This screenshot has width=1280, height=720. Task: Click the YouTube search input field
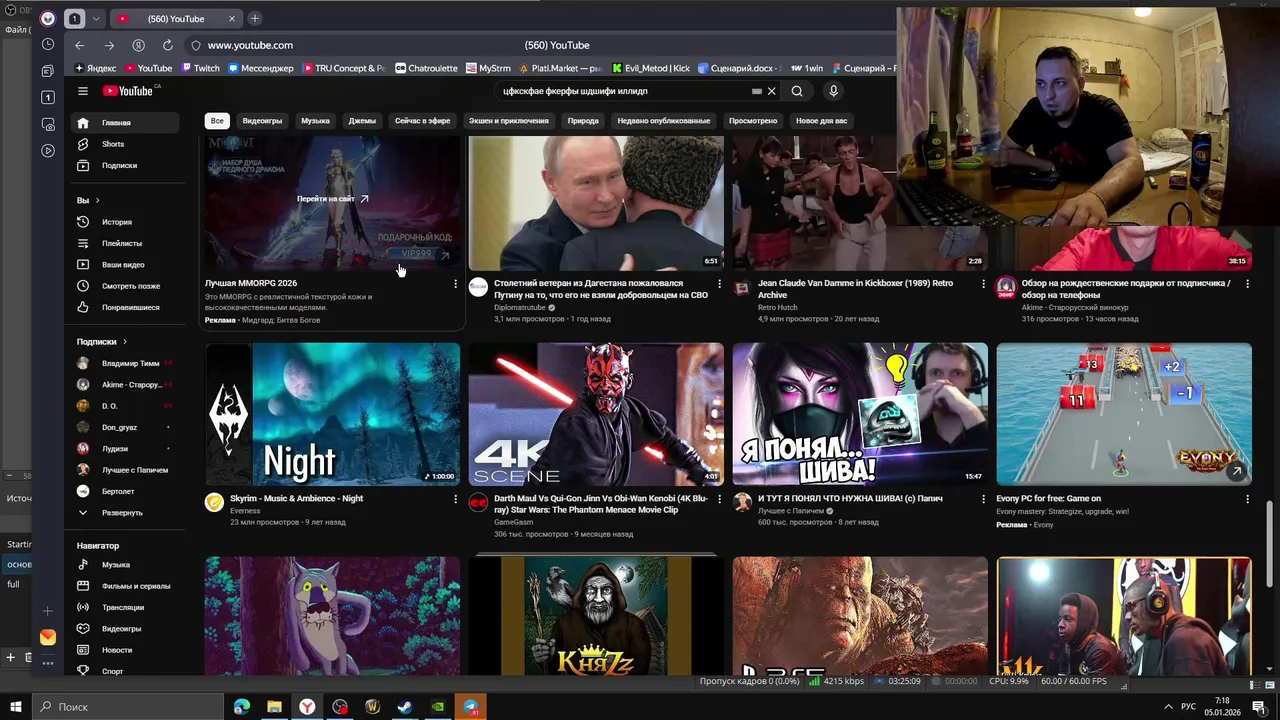pyautogui.click(x=625, y=91)
